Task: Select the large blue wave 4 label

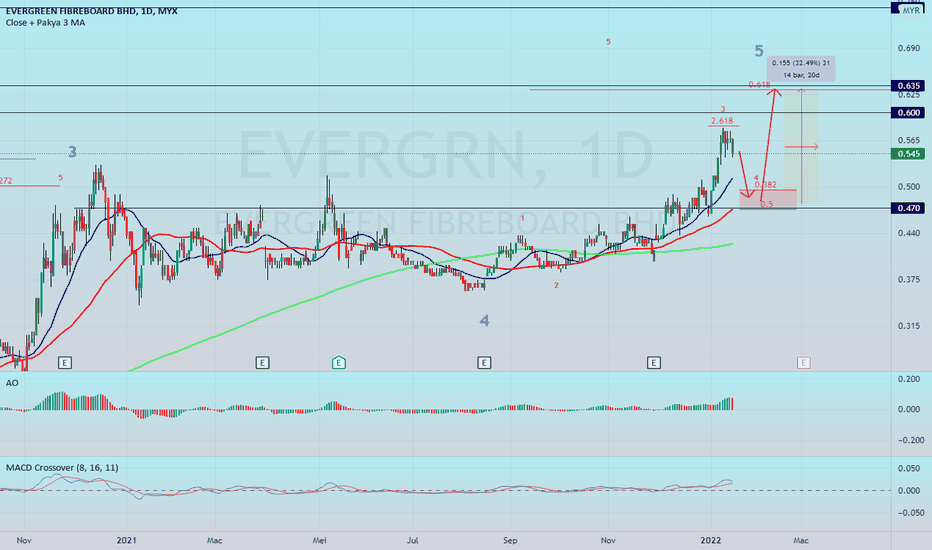Action: (484, 320)
